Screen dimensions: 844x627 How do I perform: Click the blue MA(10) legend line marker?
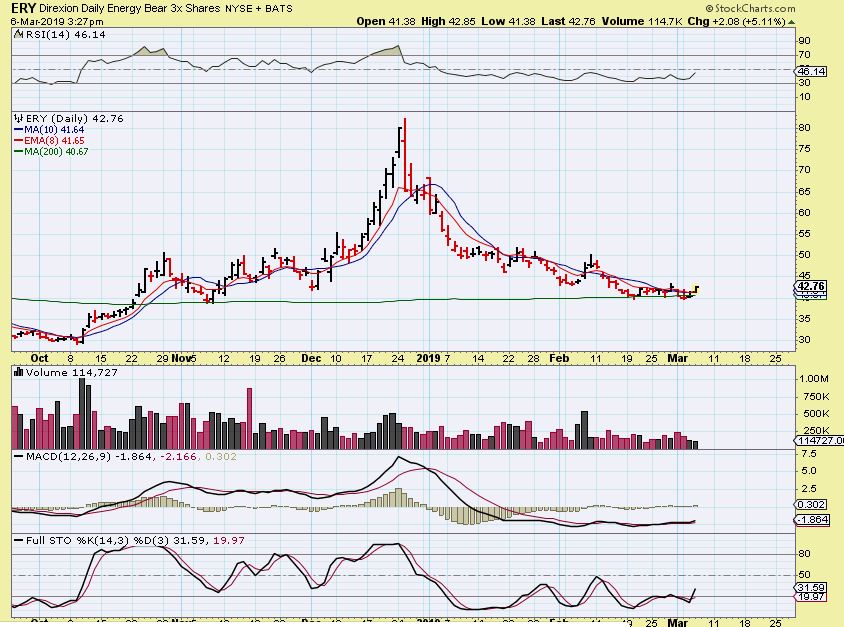(18, 130)
